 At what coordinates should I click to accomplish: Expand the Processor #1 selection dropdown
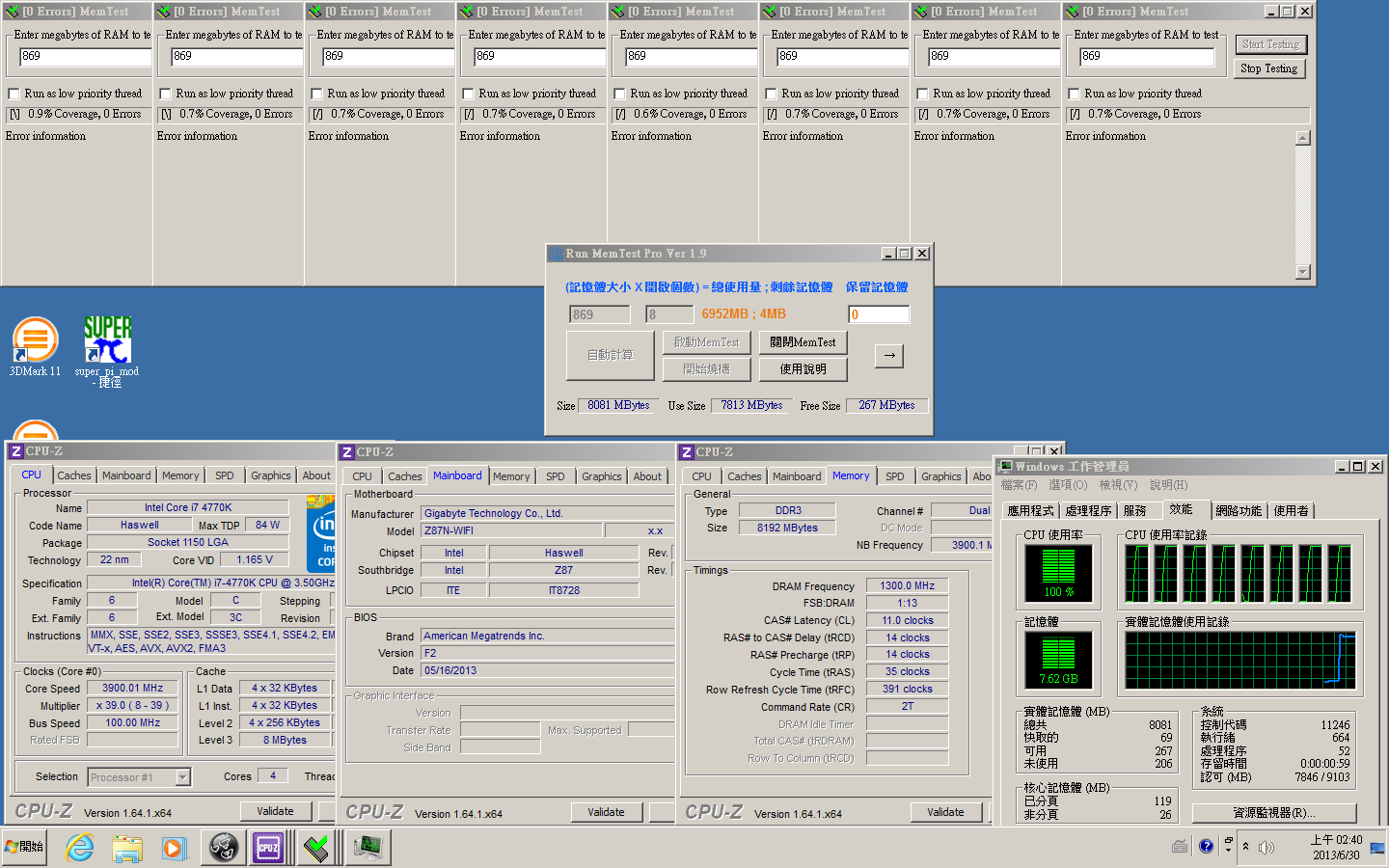tap(183, 777)
